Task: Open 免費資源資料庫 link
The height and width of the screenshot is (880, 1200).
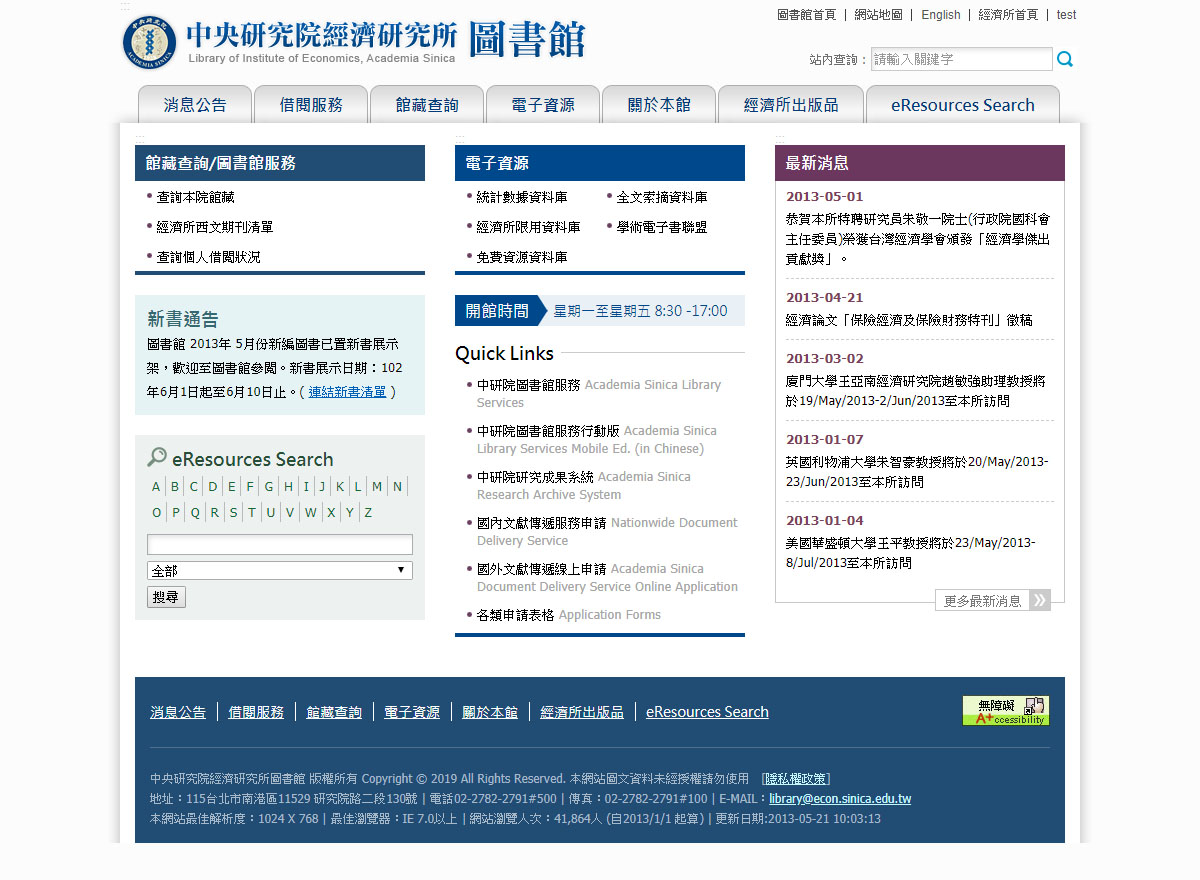Action: [x=522, y=257]
